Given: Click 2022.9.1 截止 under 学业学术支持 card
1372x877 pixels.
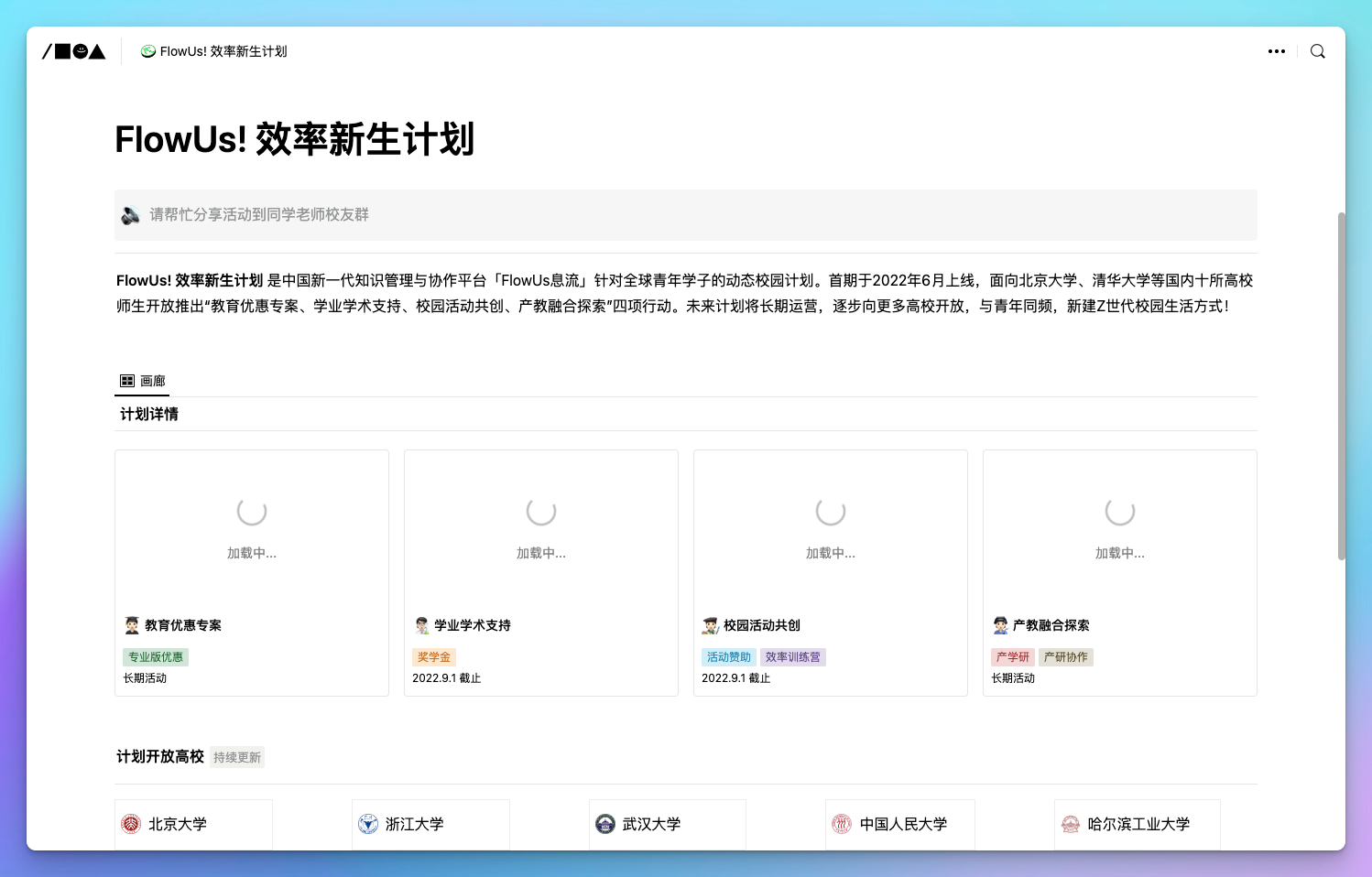Looking at the screenshot, I should (x=447, y=678).
